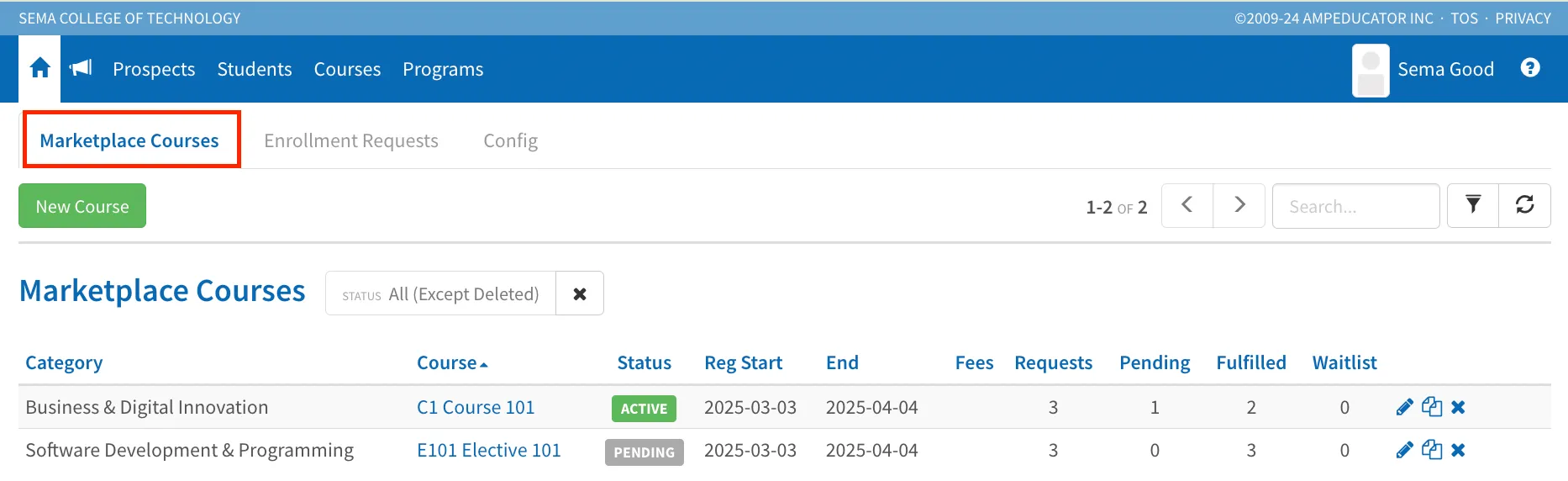
Task: Switch to Marketplace Courses tab
Action: [x=129, y=140]
